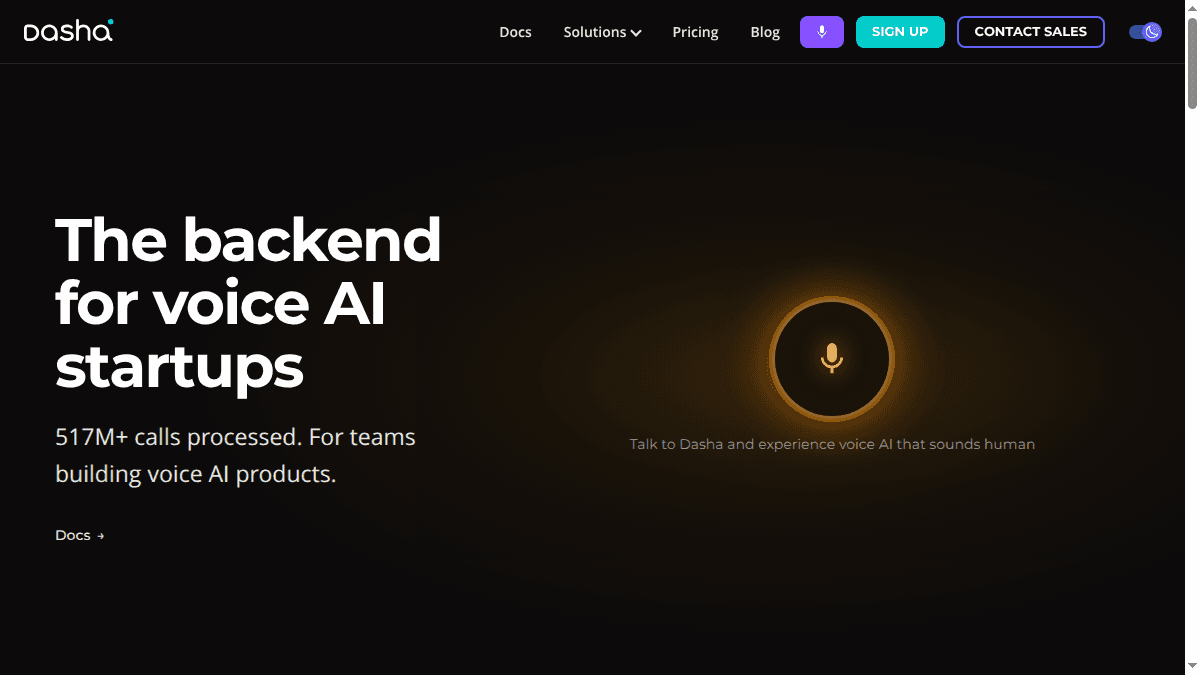Go to the Blog page

point(765,32)
